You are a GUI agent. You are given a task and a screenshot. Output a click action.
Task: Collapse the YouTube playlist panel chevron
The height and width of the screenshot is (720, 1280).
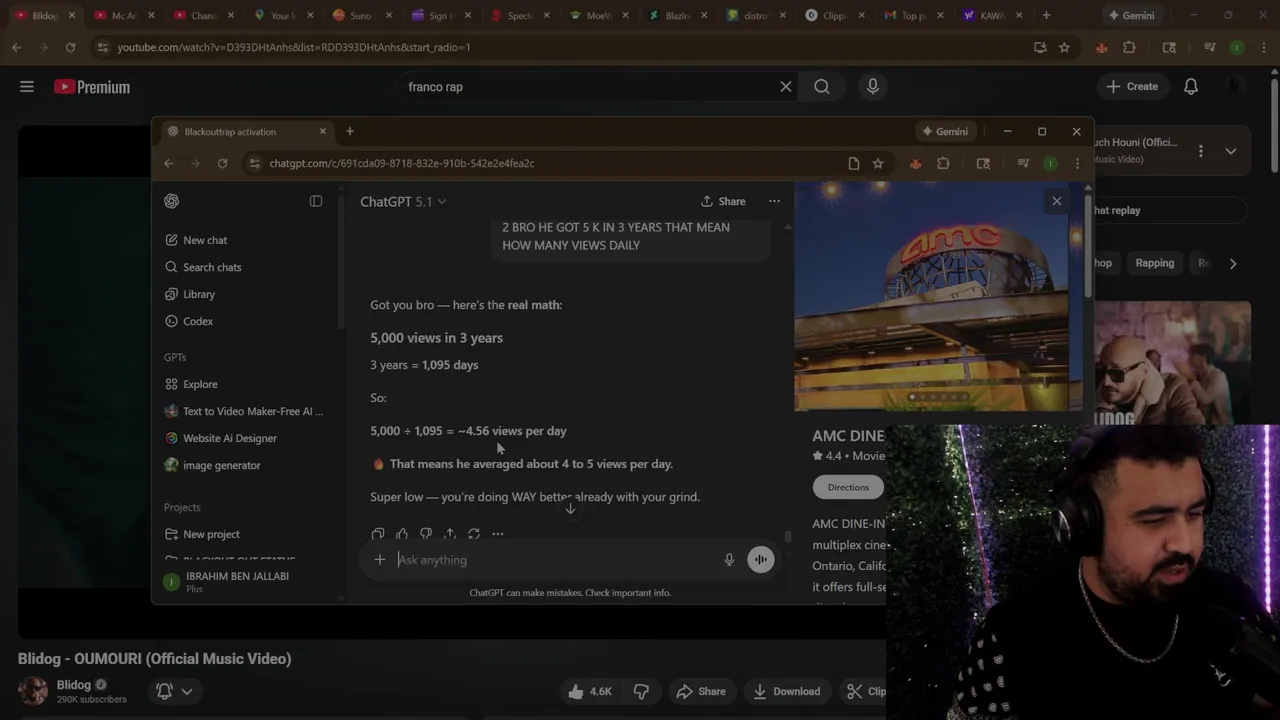coord(1231,151)
